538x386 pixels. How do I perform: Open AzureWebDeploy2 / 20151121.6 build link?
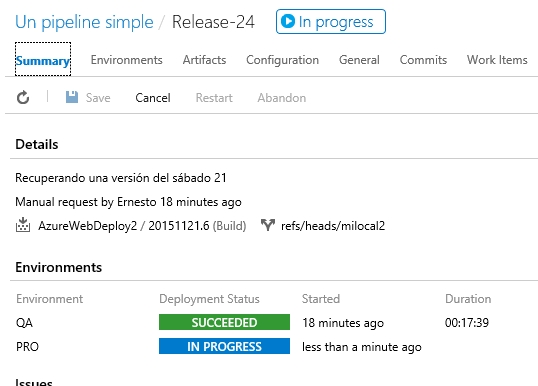coord(124,226)
